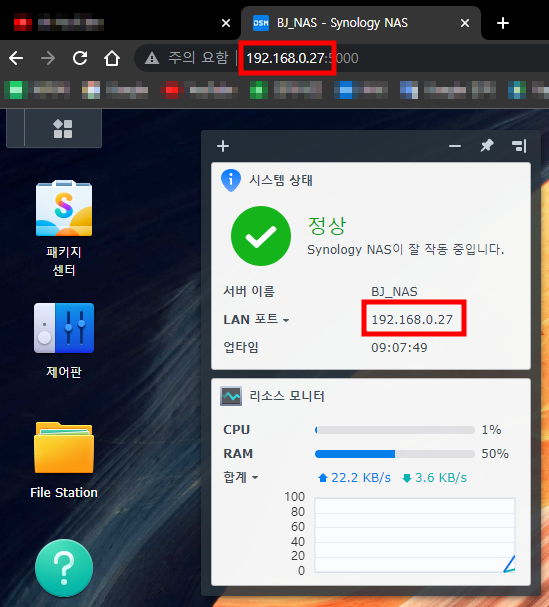The width and height of the screenshot is (549, 607).
Task: Click the 업타임 label
Action: point(241,347)
